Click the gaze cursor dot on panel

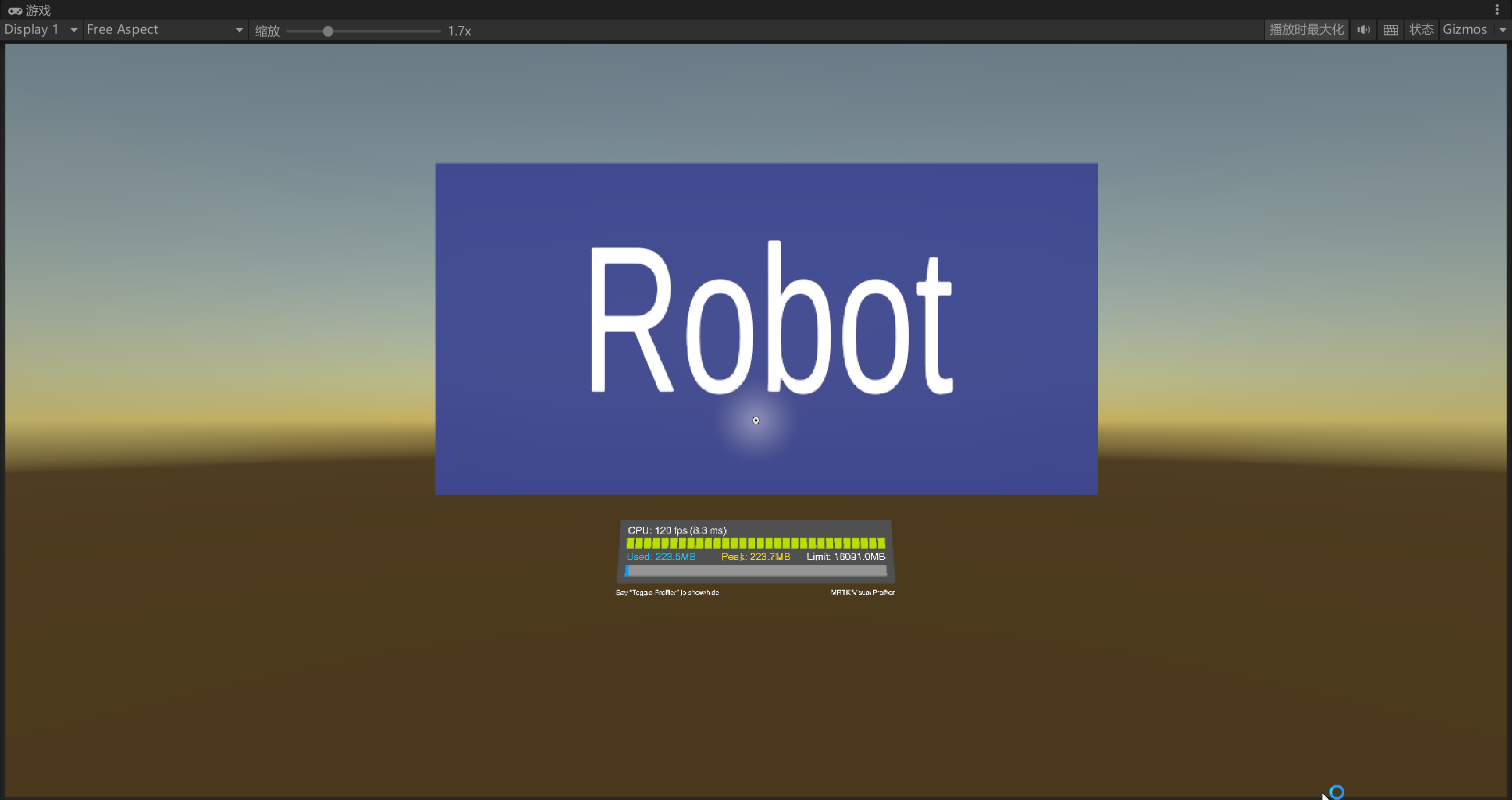[x=756, y=420]
